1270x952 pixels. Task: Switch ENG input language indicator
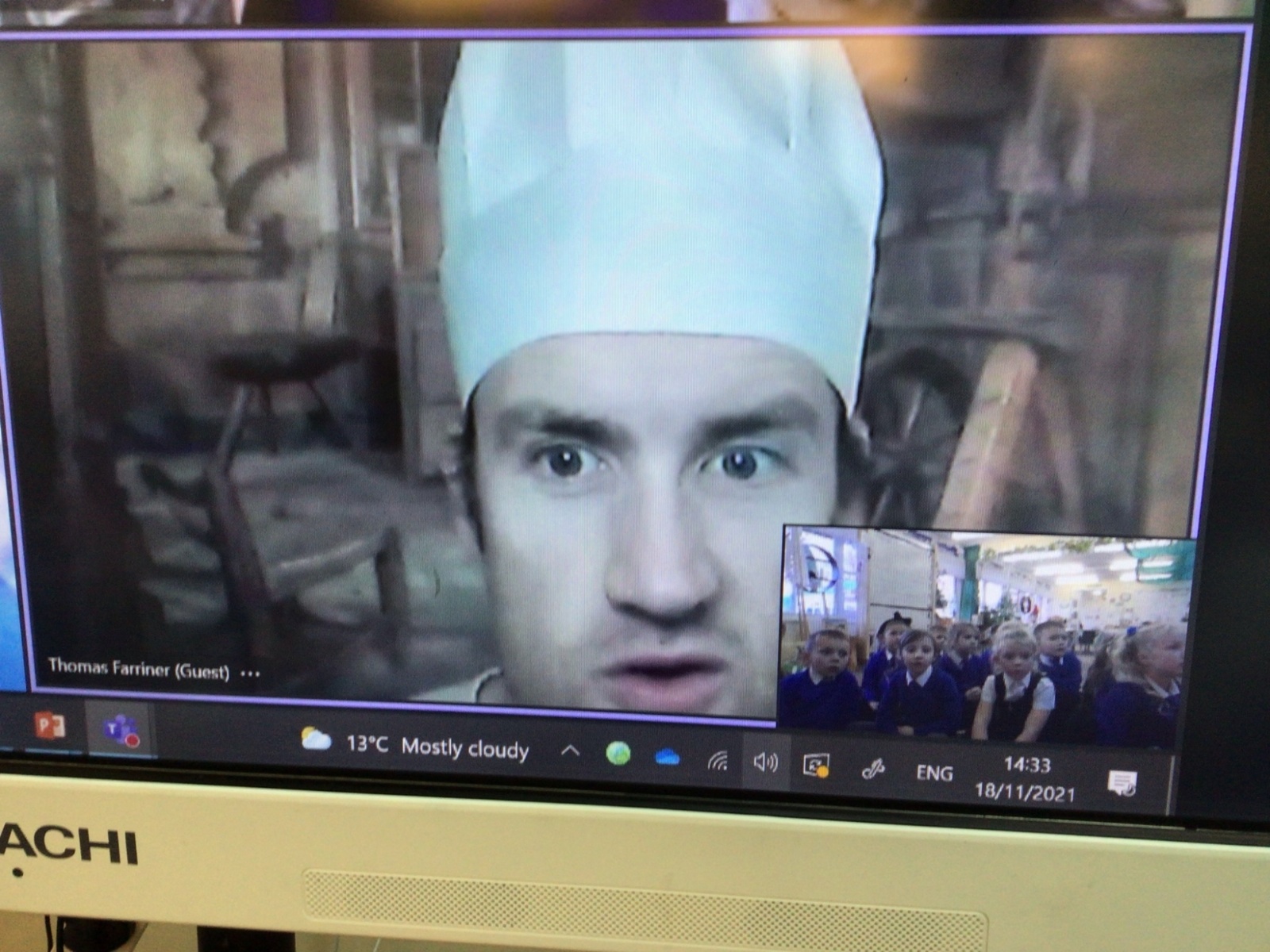tap(934, 772)
